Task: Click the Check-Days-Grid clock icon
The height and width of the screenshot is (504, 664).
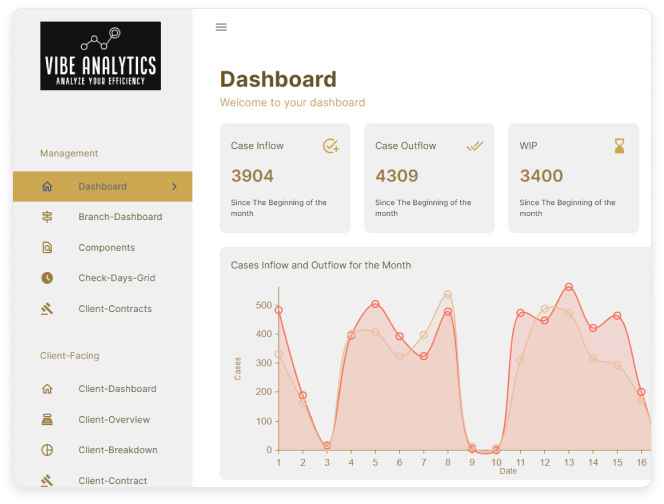Action: 47,278
